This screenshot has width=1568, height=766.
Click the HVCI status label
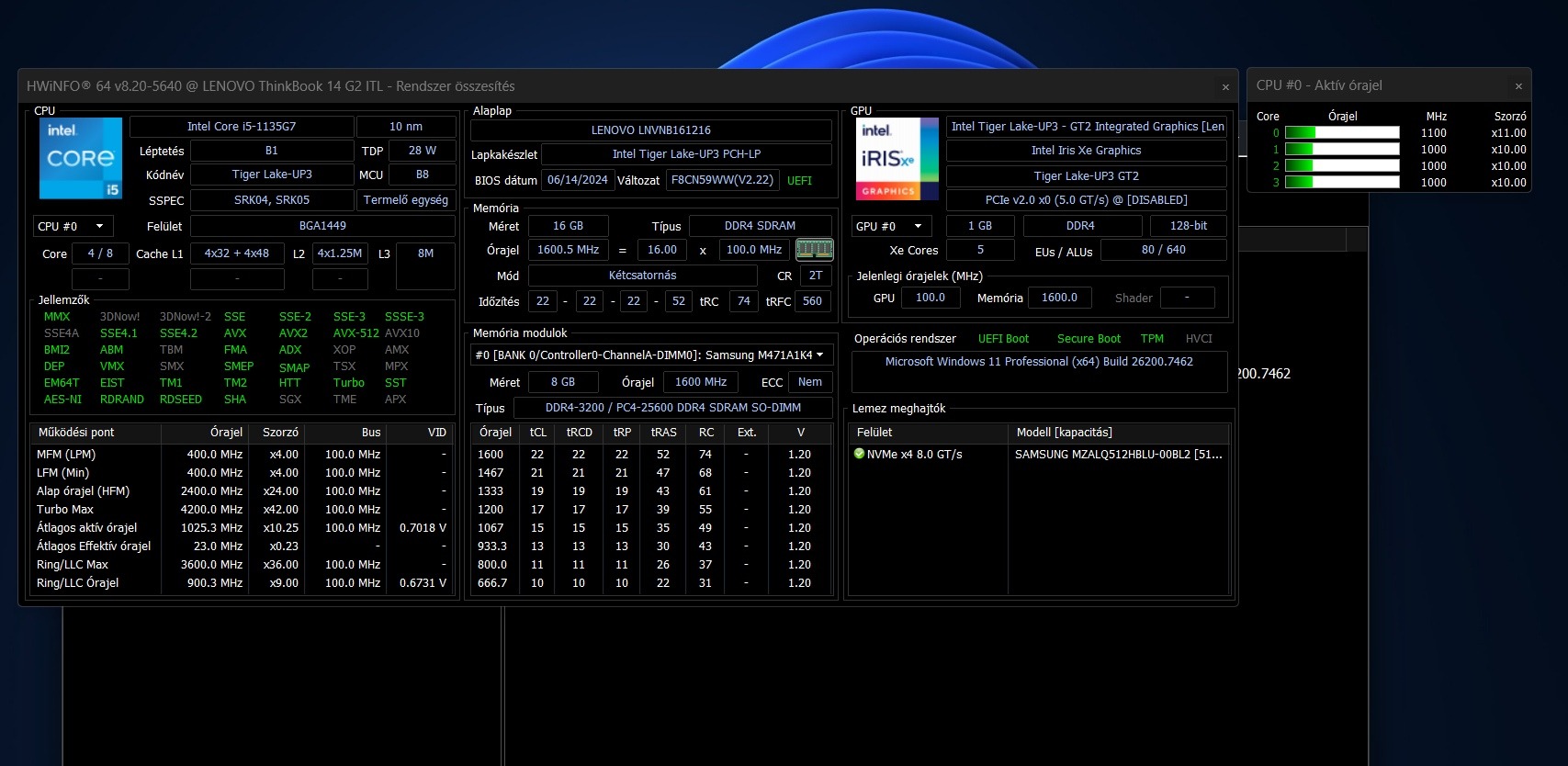(x=1199, y=339)
